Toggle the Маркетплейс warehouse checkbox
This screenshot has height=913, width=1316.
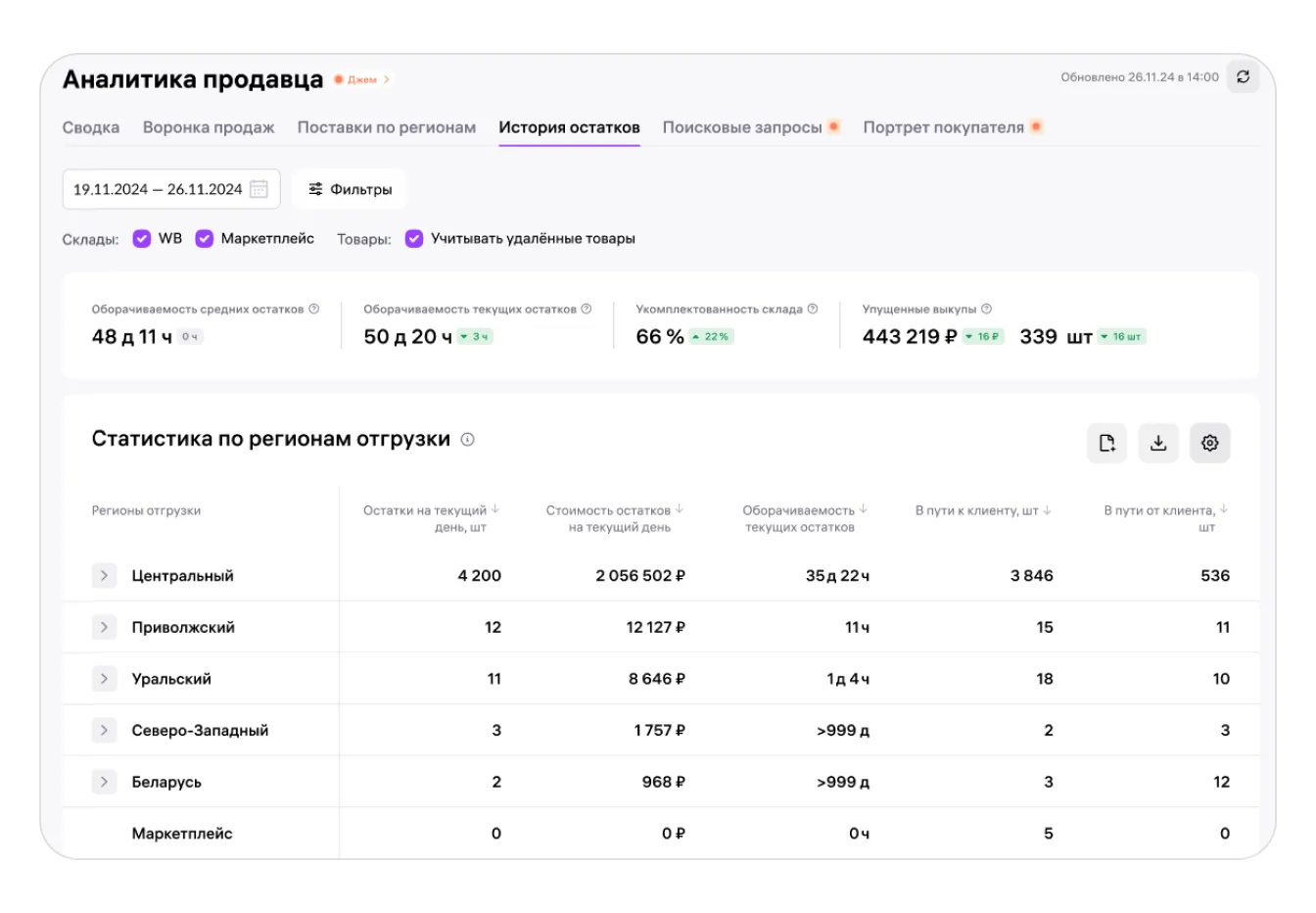tap(204, 239)
